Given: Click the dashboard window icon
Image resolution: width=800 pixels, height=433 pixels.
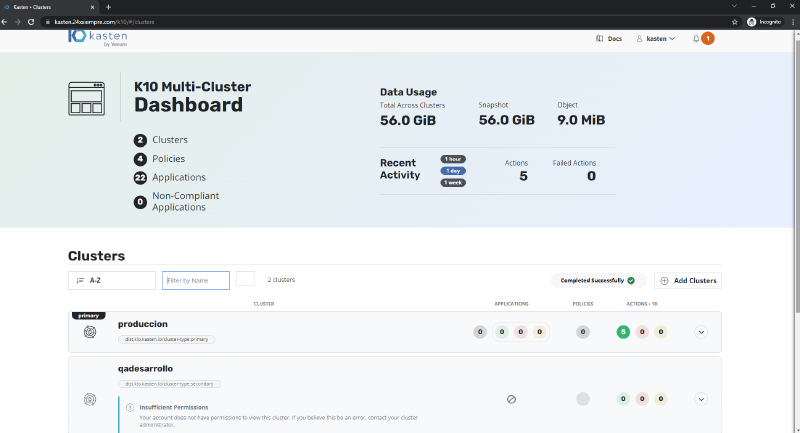Looking at the screenshot, I should pos(87,98).
